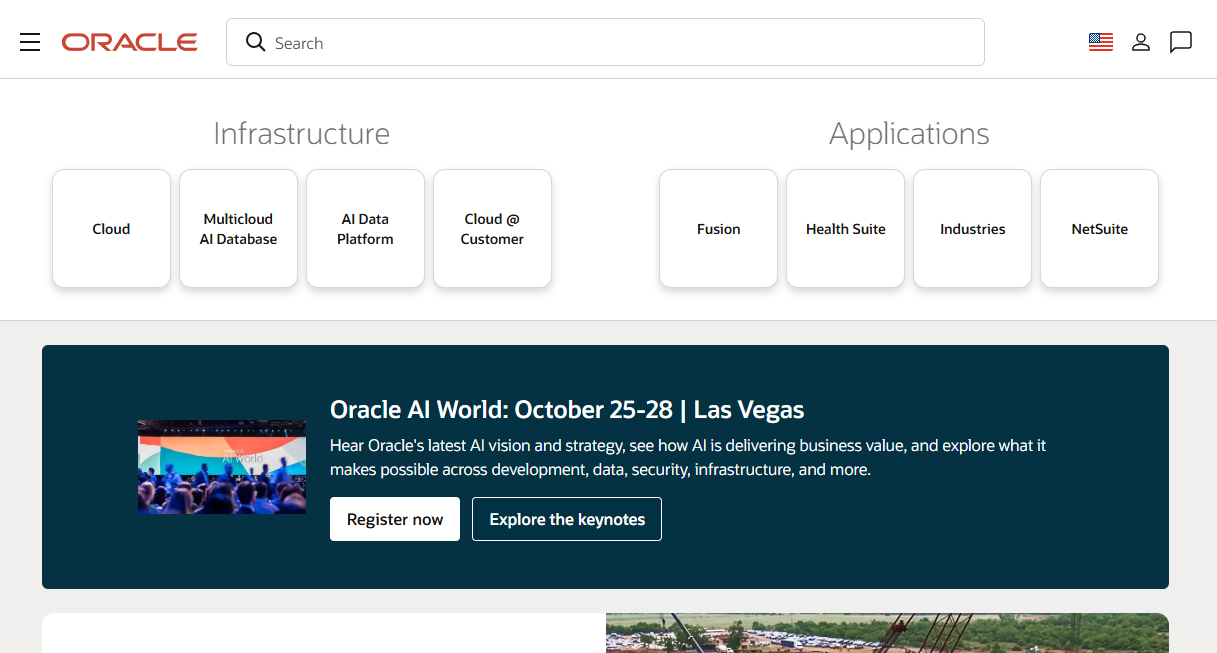Open the chat bubble contact icon
The height and width of the screenshot is (653, 1217).
1181,42
